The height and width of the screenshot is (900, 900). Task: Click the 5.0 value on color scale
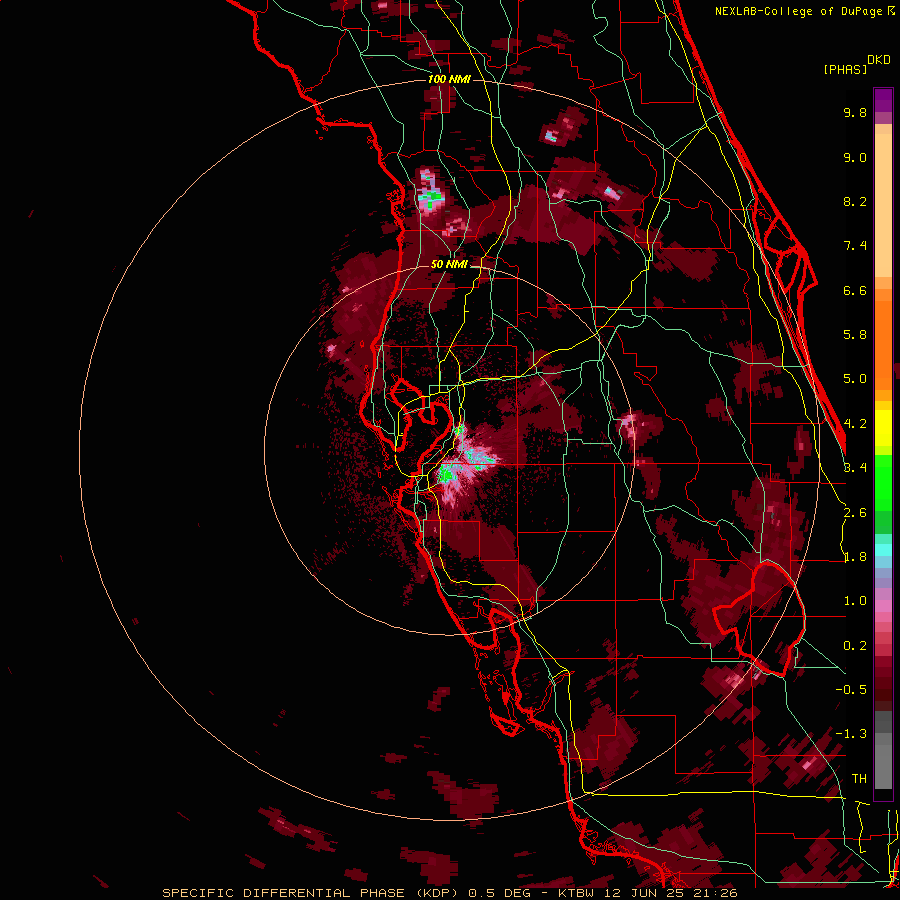tap(855, 379)
